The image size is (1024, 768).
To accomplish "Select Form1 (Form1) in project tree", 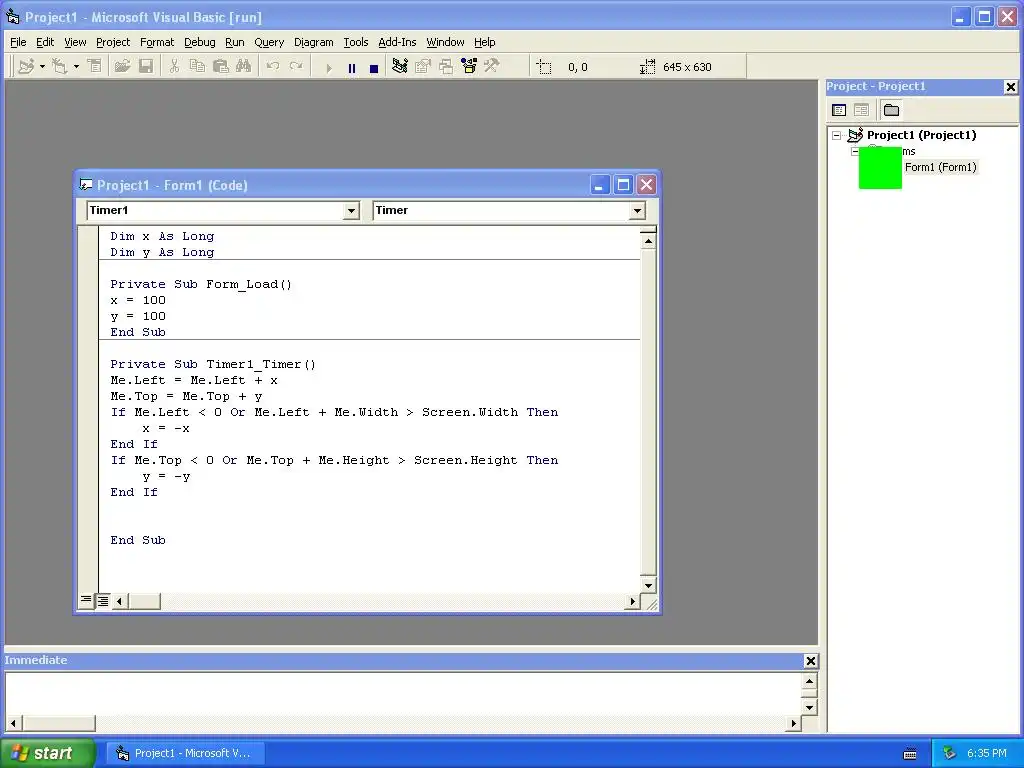I will point(940,167).
